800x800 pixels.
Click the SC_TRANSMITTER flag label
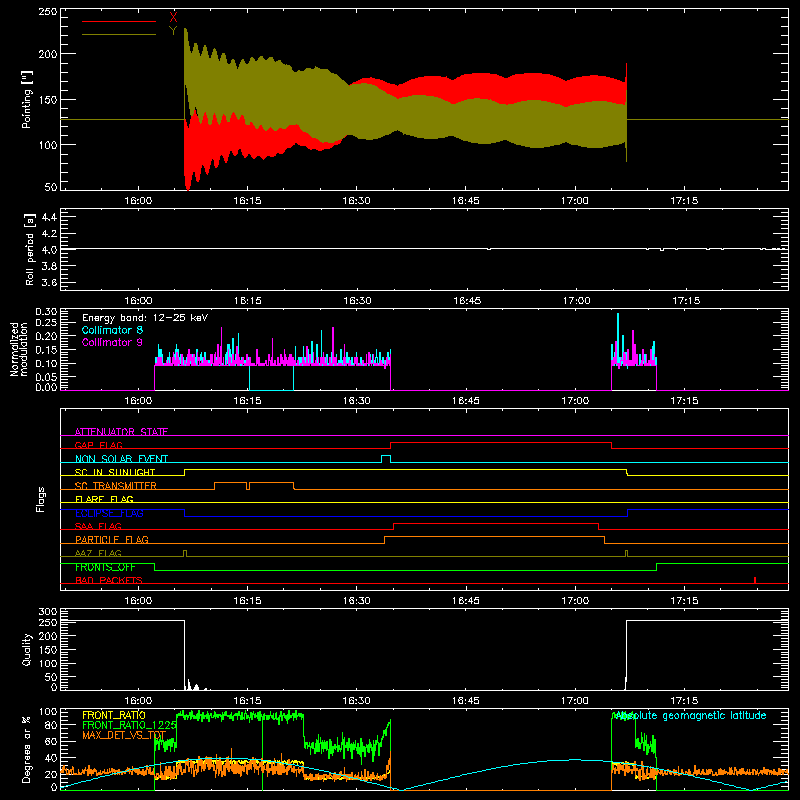(x=116, y=486)
